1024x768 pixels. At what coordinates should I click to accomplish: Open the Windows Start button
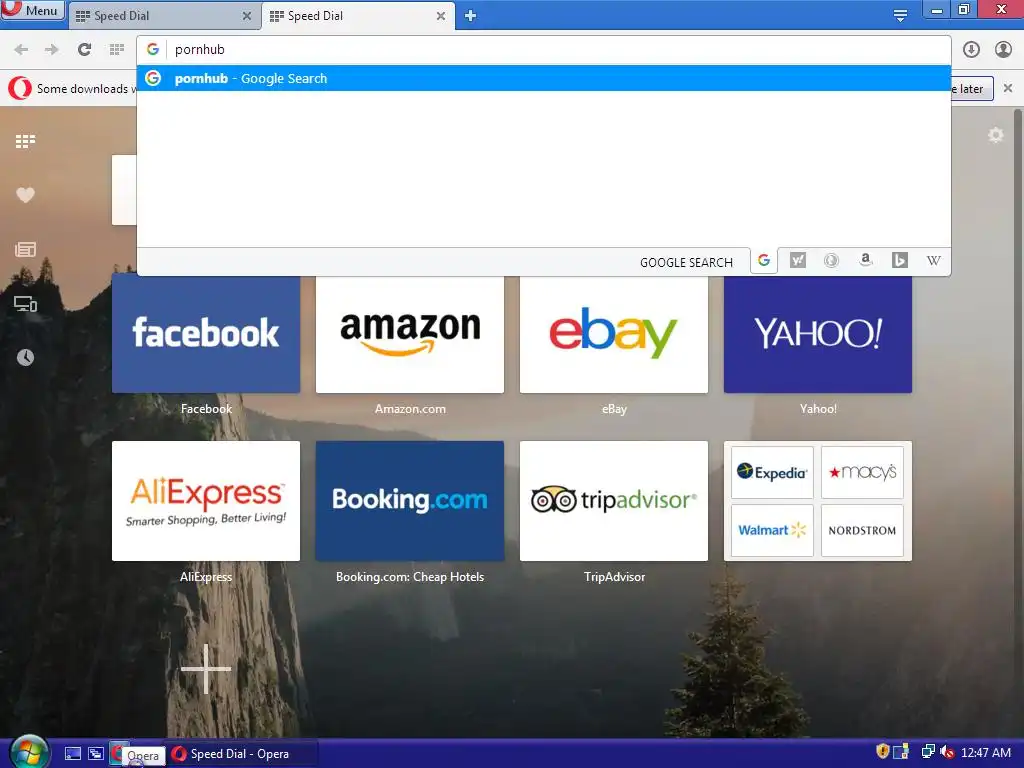coord(27,753)
